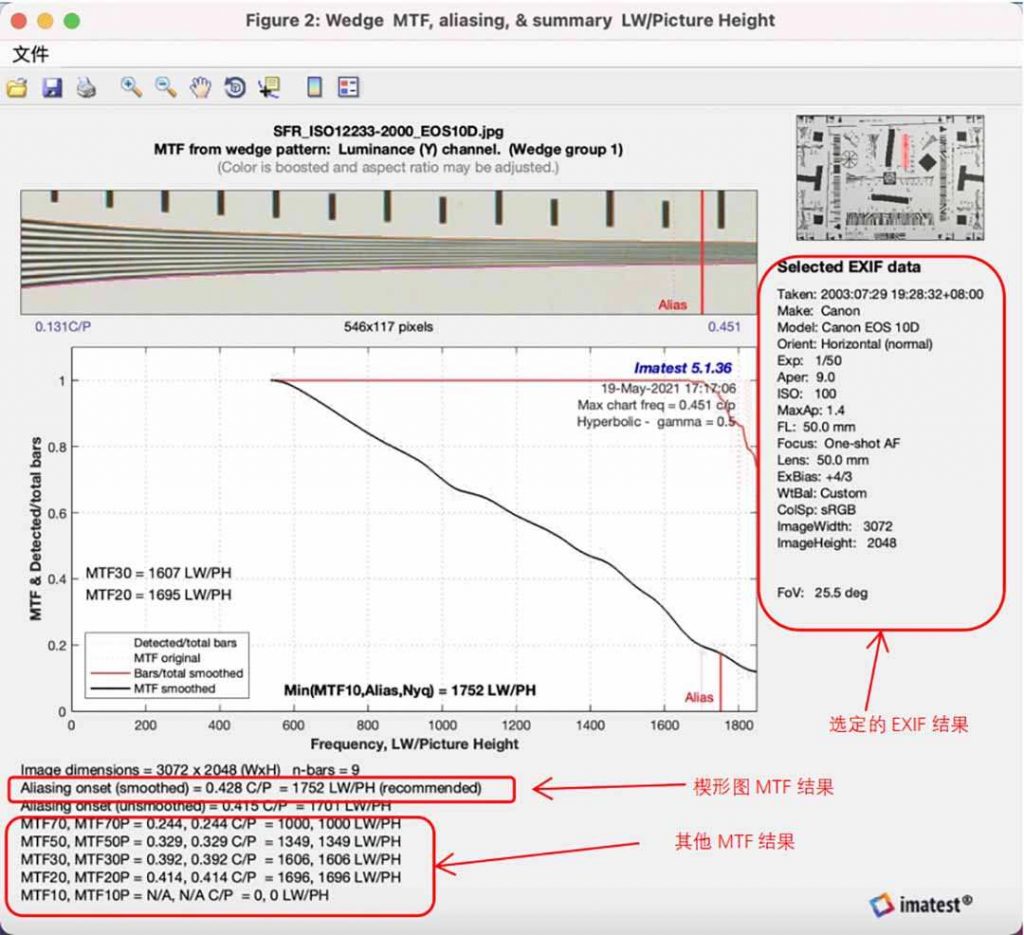Select the Data Cursor tool
Screen dimensions: 1024x935
(x=269, y=87)
